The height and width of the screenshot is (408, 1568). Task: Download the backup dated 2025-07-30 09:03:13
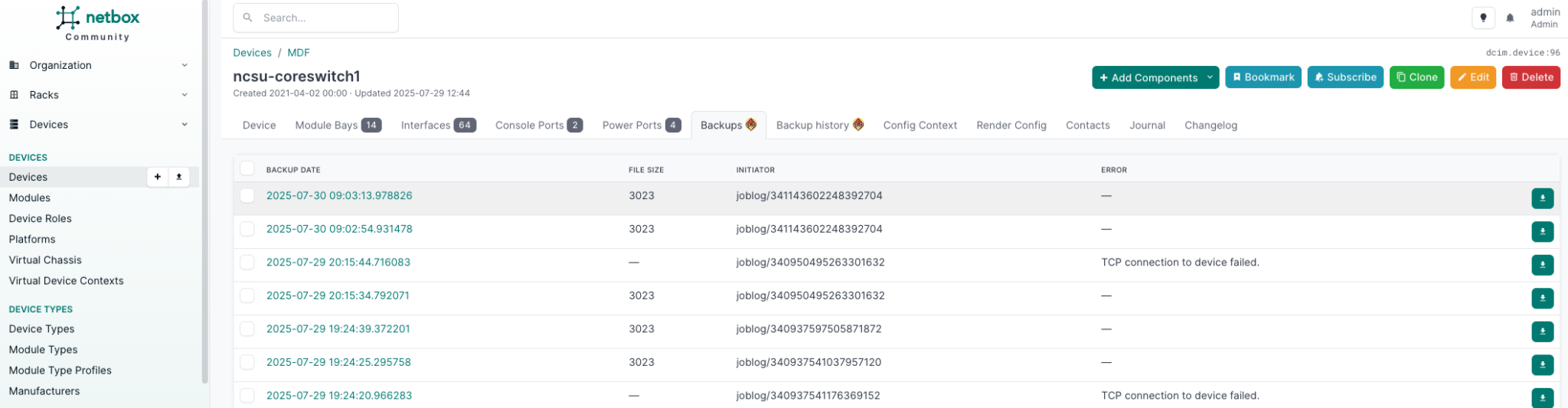coord(1542,198)
